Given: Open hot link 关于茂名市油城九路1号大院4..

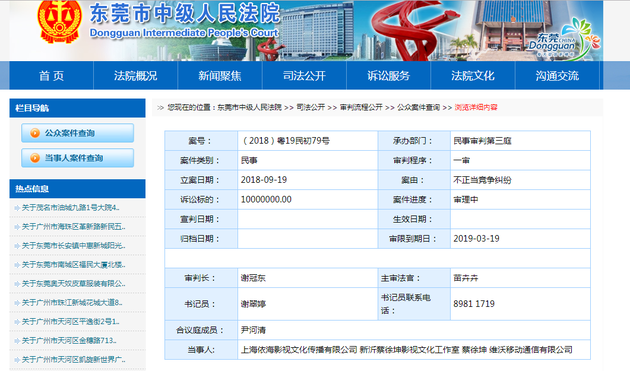Looking at the screenshot, I should [70, 208].
